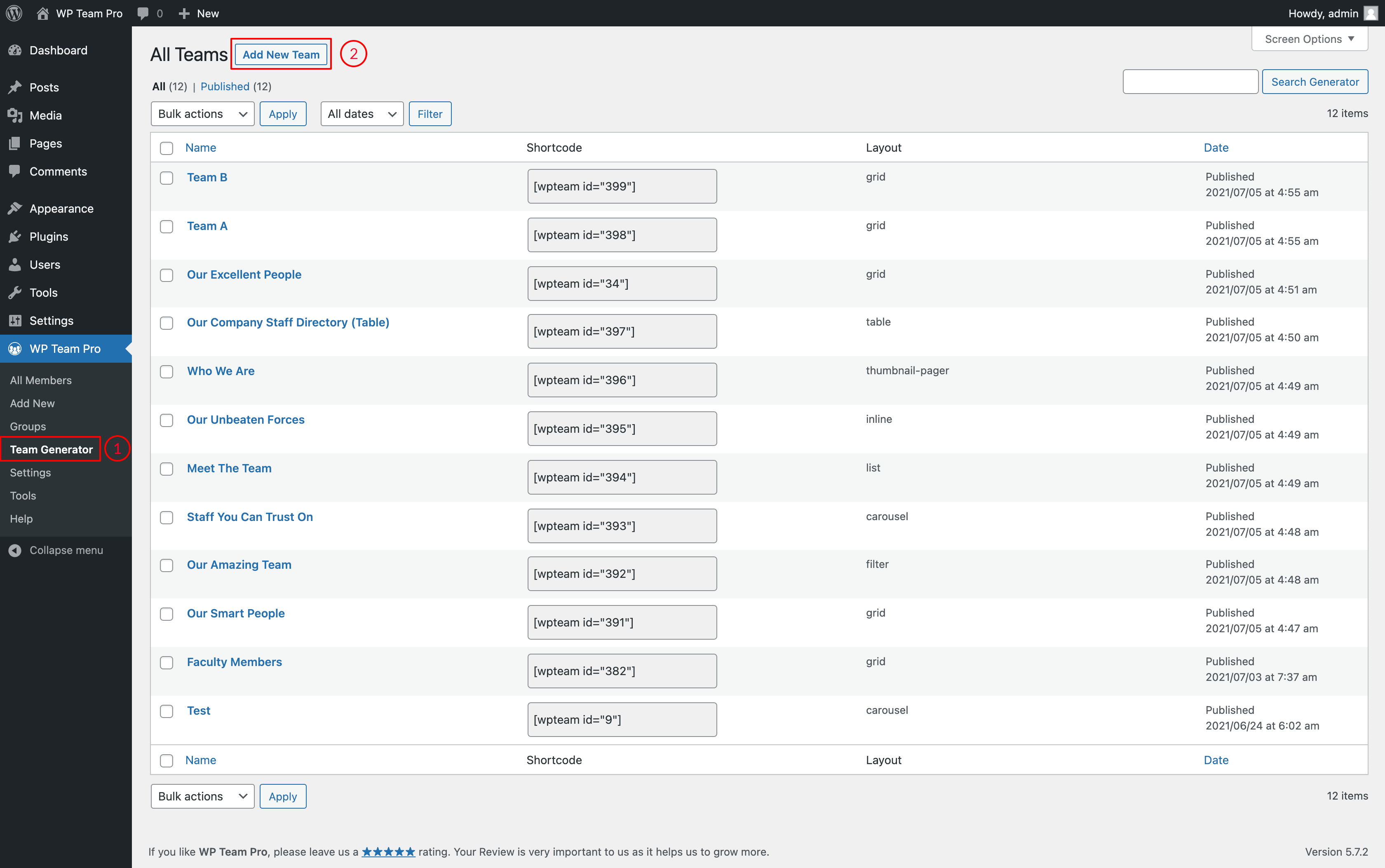Click the Search Generator input field
The width and height of the screenshot is (1385, 868).
1190,82
